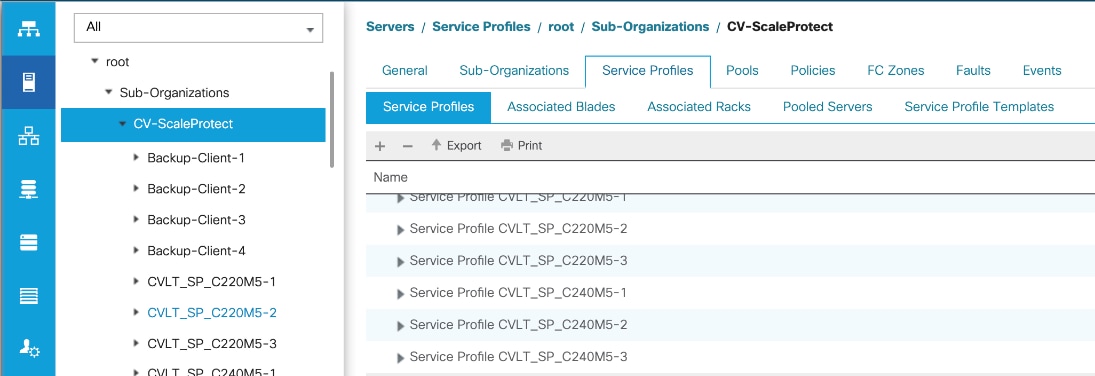Switch to the Pools tab
Screen dimensions: 1095x376
[x=742, y=71]
